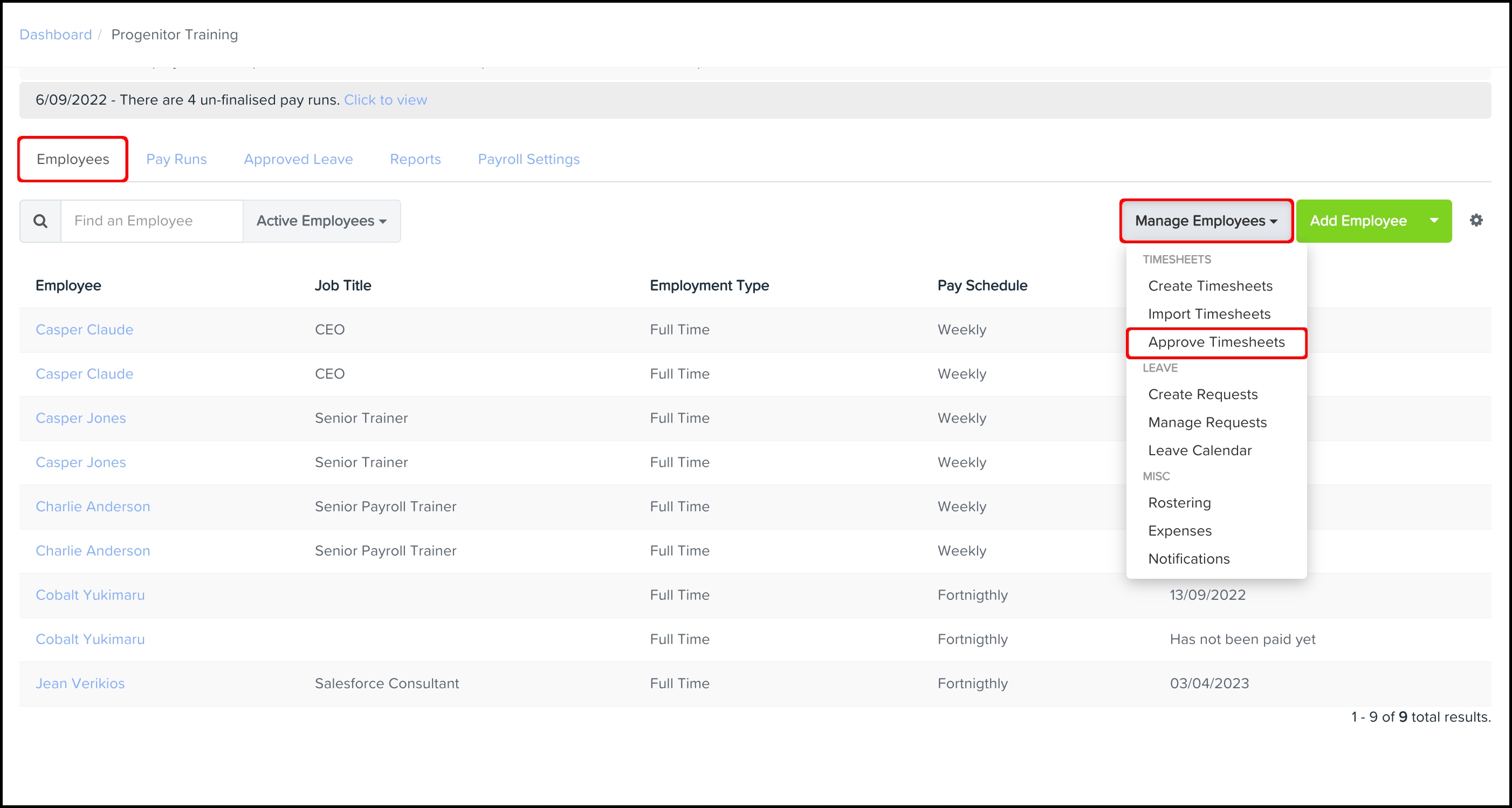1512x808 pixels.
Task: Open the Active Employees filter dropdown
Action: click(321, 221)
